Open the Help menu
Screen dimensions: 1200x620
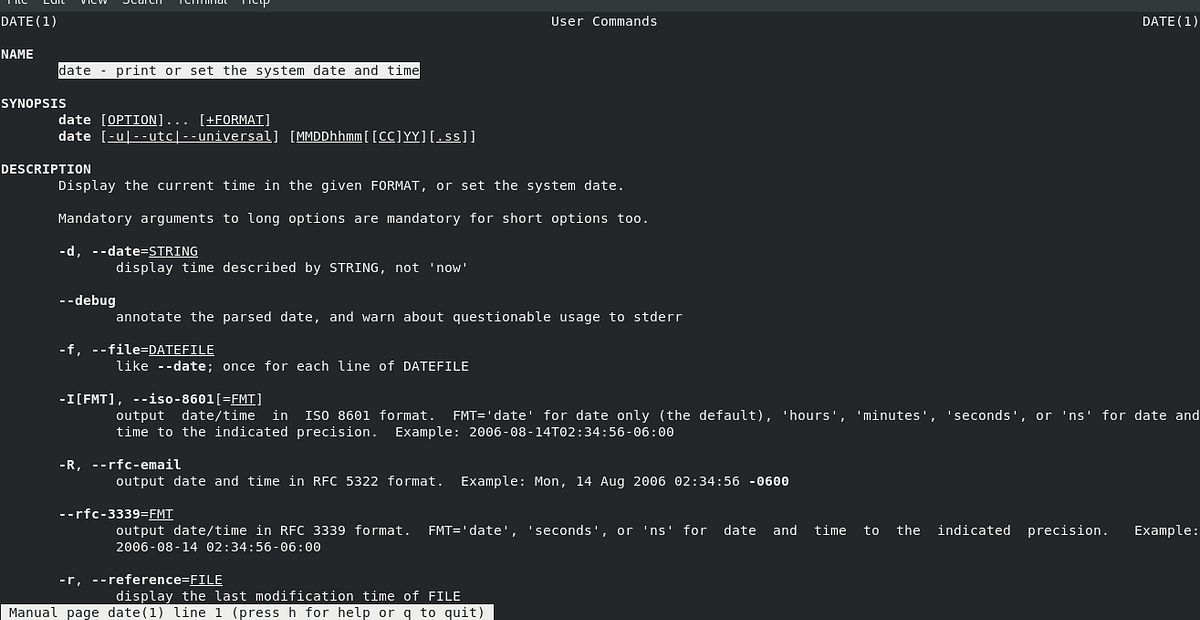[256, 3]
